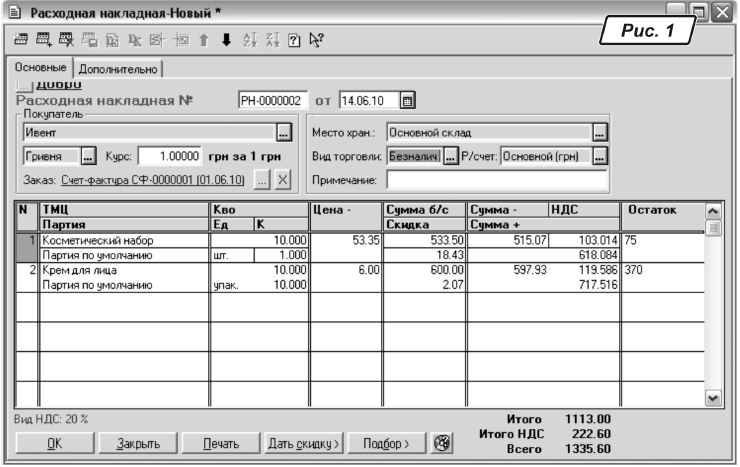Open the Основной склад storage selection
This screenshot has width=740, height=467.
(599, 132)
